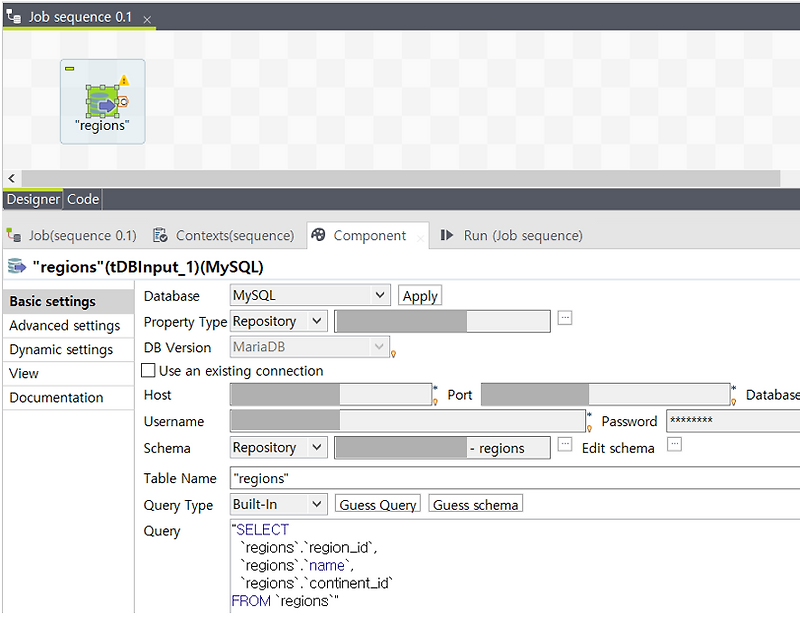Image resolution: width=800 pixels, height=618 pixels.
Task: Switch to the Code tab
Action: tap(83, 199)
